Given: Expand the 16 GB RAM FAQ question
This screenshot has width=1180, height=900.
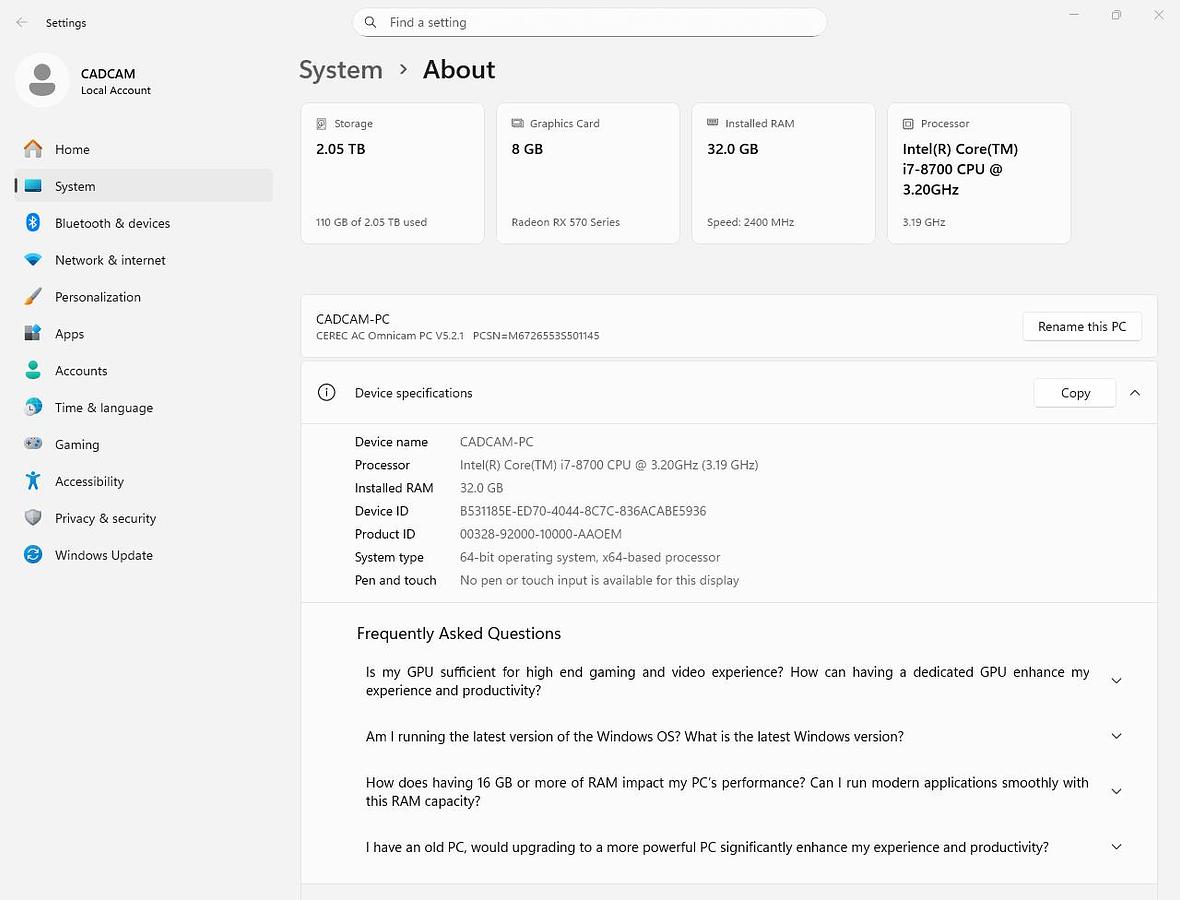Looking at the screenshot, I should pos(1116,791).
